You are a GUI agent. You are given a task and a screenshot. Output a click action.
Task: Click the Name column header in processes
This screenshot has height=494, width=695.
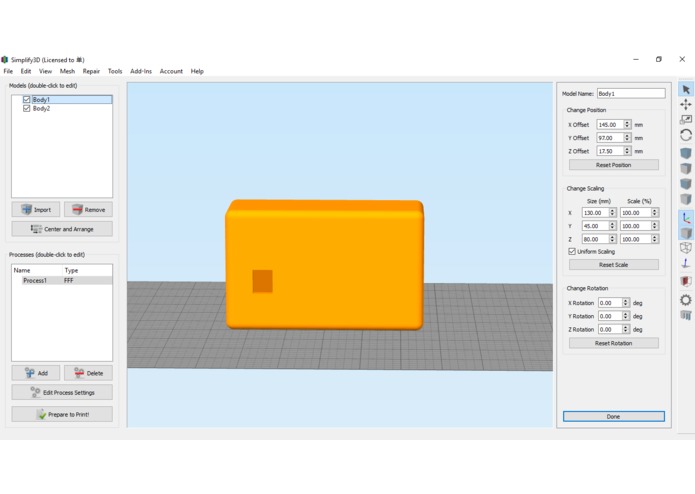[22, 270]
